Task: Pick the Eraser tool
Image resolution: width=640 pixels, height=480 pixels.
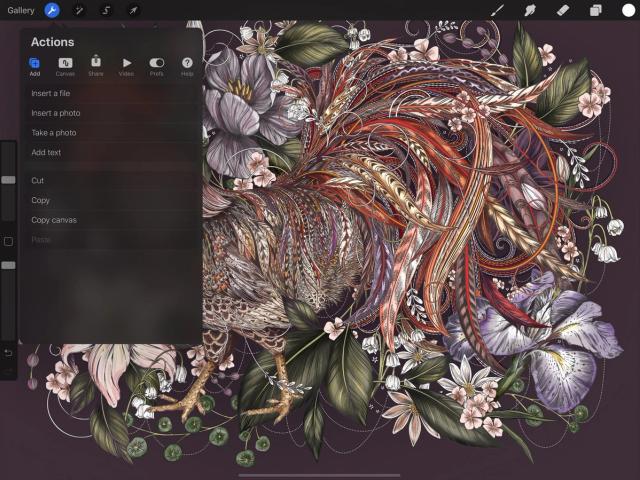Action: pyautogui.click(x=563, y=10)
